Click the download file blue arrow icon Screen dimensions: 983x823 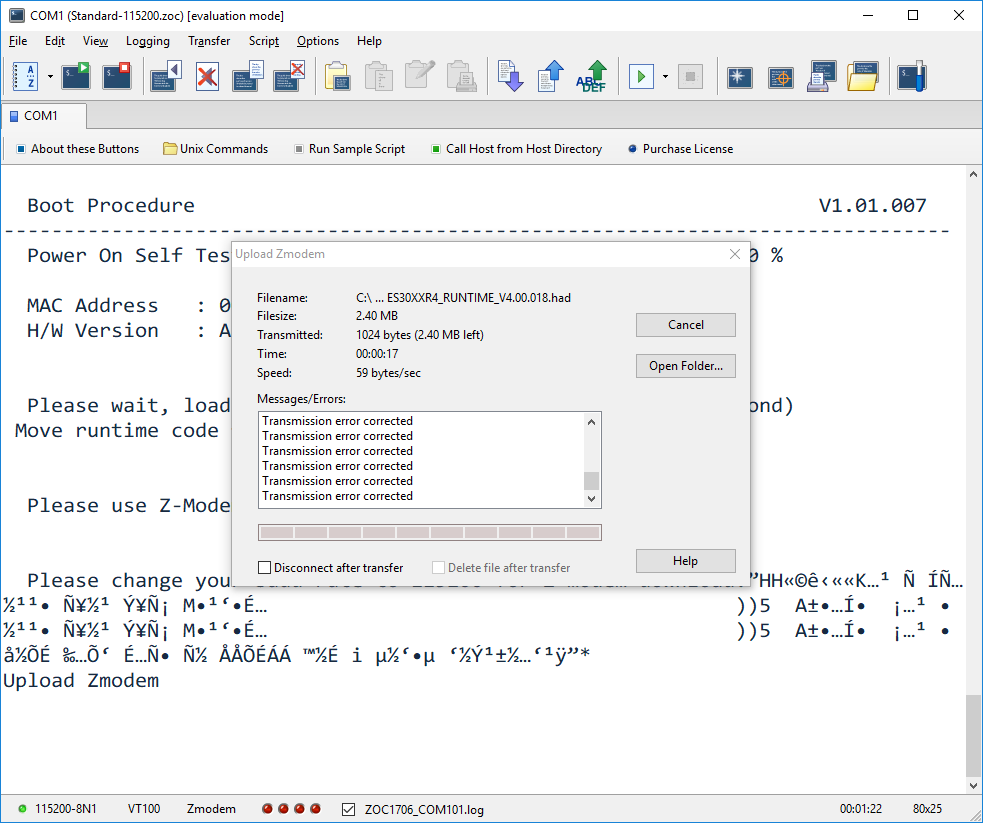pos(510,76)
